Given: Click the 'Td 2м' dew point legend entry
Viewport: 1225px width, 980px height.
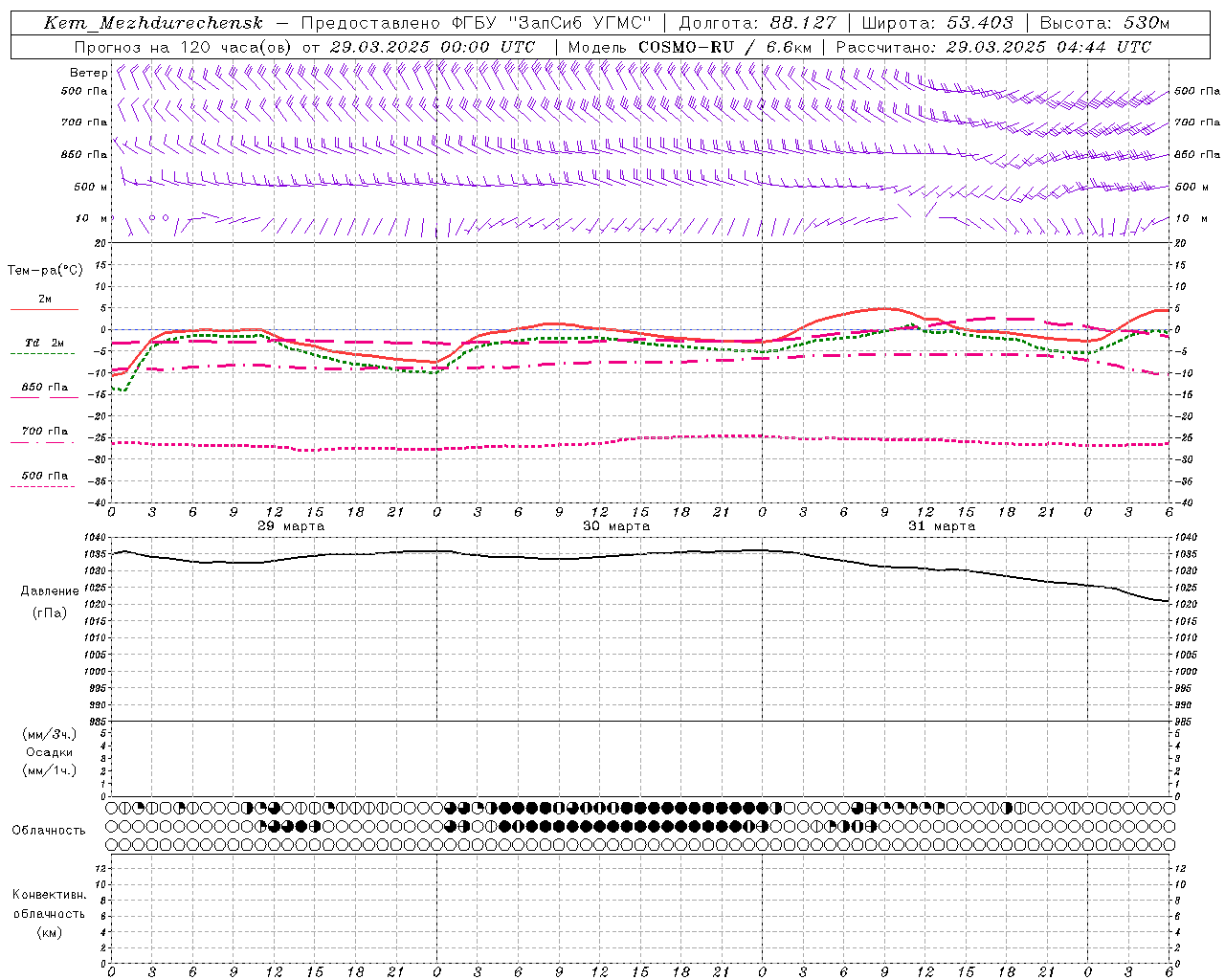Looking at the screenshot, I should [x=45, y=343].
